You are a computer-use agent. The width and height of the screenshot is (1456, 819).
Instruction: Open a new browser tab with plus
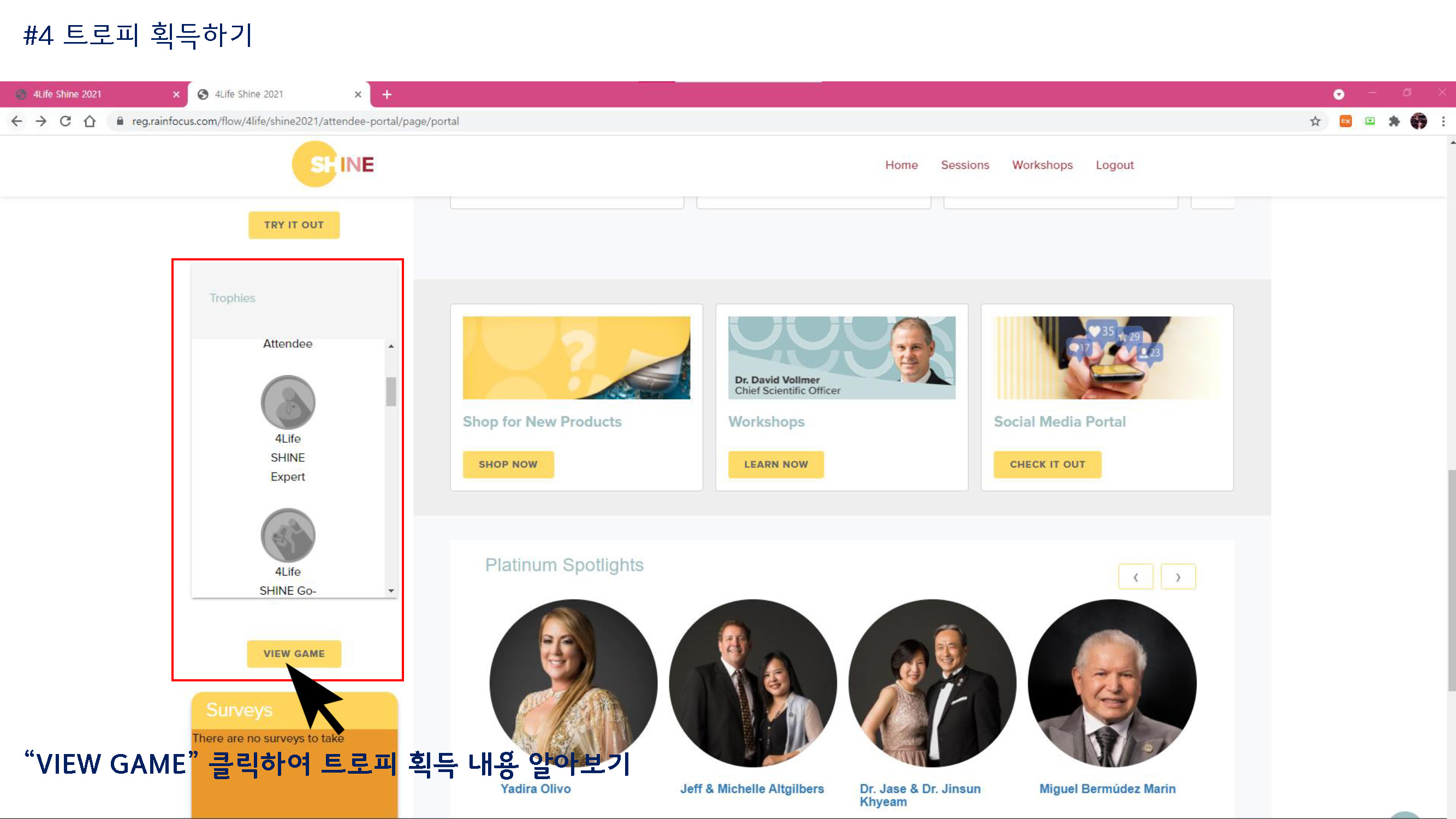pyautogui.click(x=387, y=94)
